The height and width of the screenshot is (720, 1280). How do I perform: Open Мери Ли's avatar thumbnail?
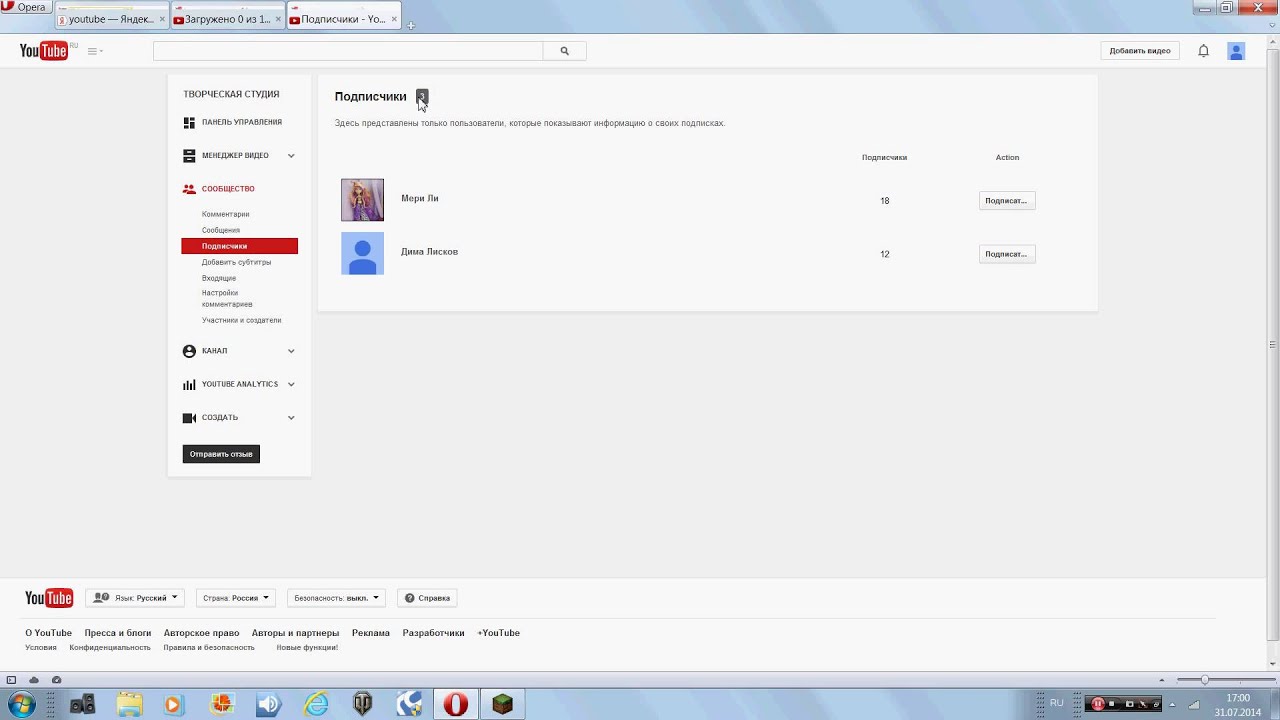click(x=362, y=200)
